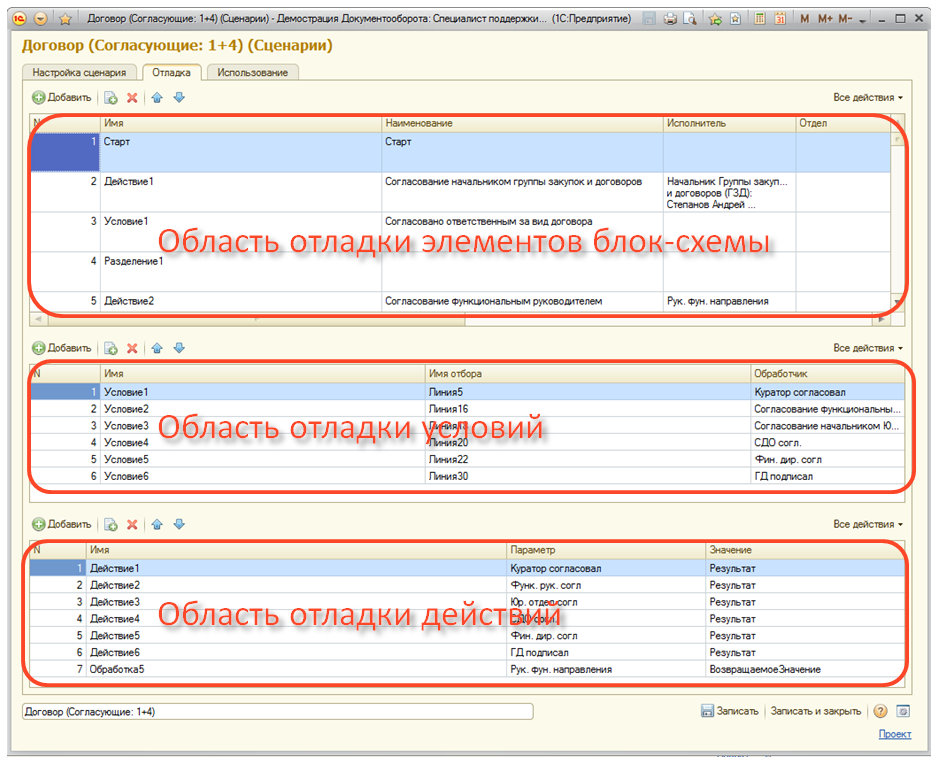This screenshot has height=760, width=939.
Task: Open the calendar icon in title bar
Action: click(779, 19)
